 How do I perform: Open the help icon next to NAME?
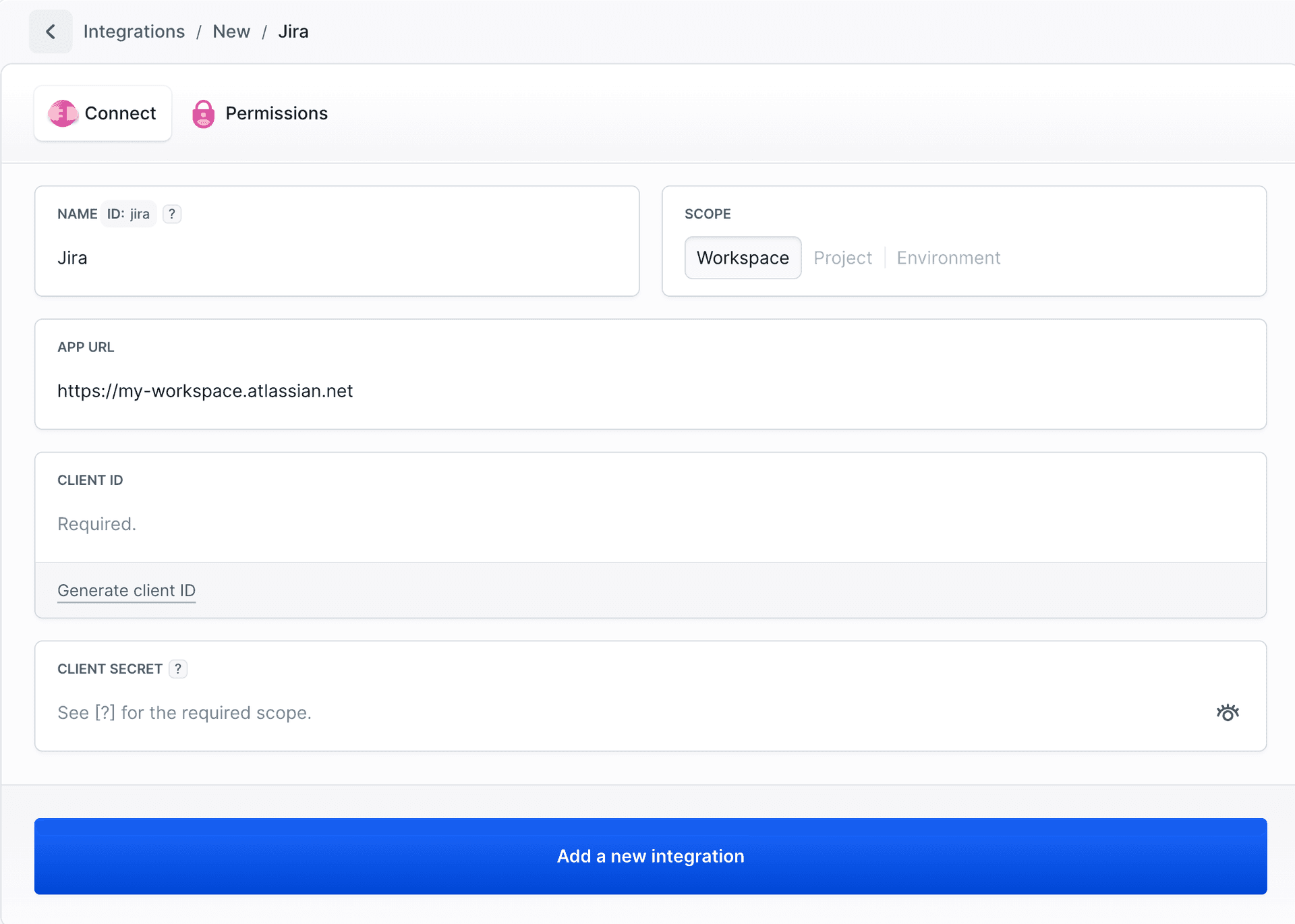pos(172,214)
